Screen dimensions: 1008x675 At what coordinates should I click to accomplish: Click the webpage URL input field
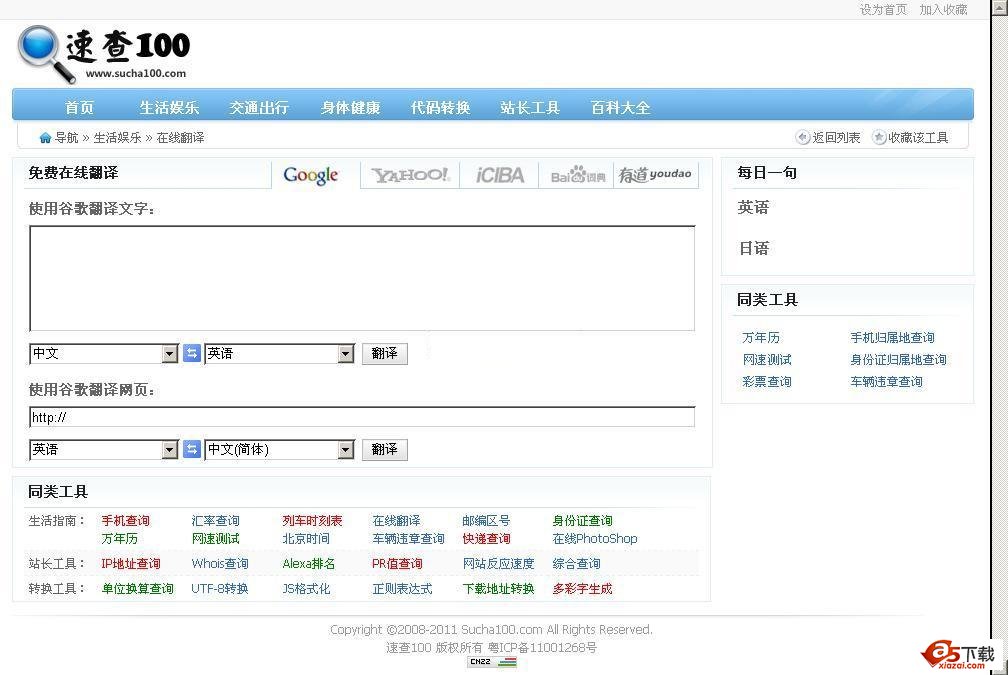[x=362, y=417]
